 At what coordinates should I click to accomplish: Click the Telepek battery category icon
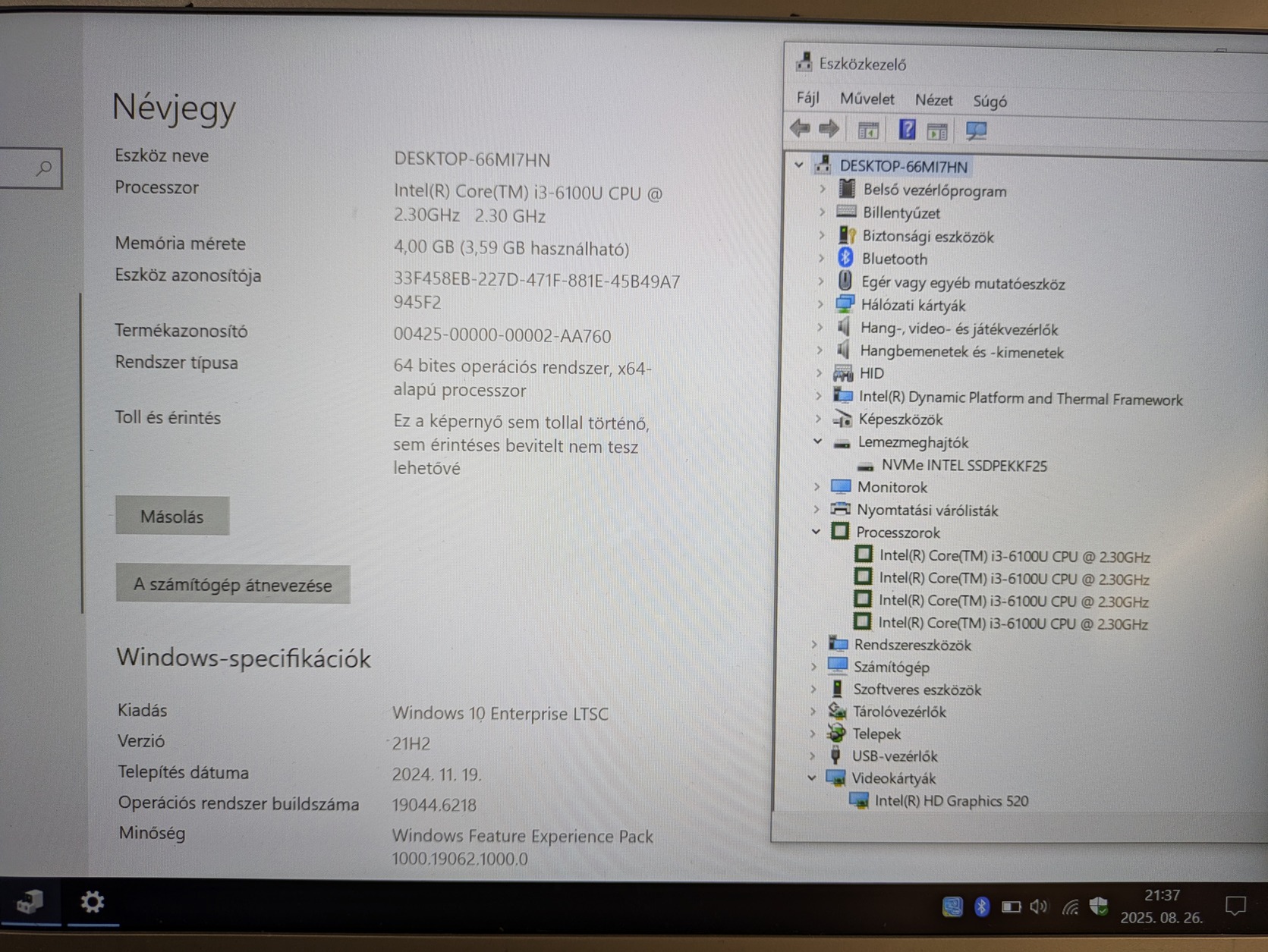837,733
